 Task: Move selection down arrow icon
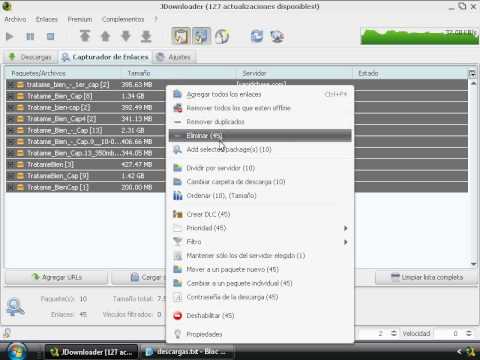pyautogui.click(x=126, y=36)
